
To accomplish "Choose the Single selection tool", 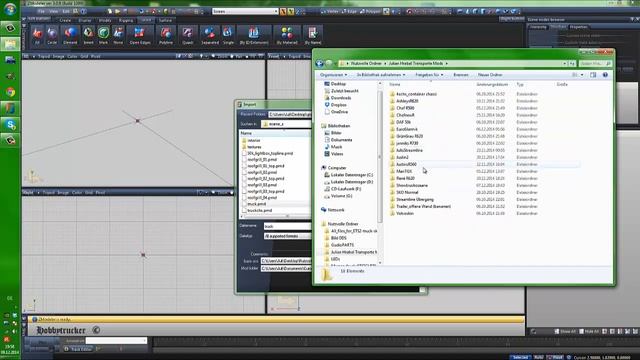I will (x=228, y=35).
